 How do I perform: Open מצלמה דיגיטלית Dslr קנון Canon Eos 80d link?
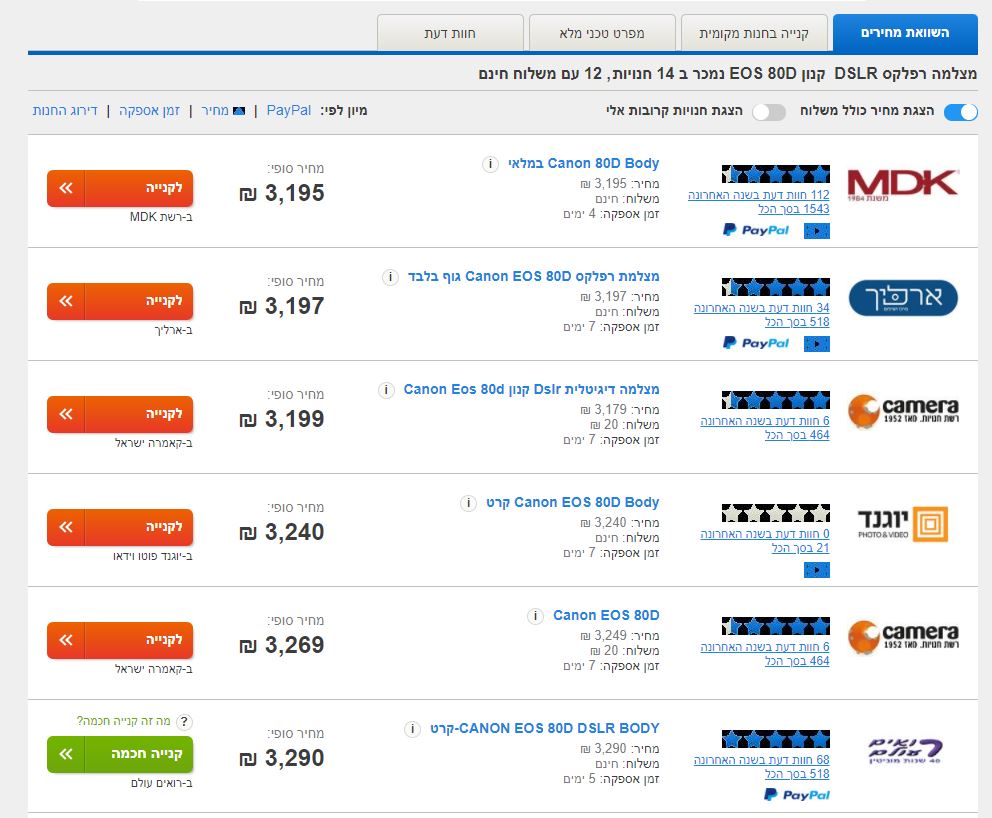[x=531, y=389]
